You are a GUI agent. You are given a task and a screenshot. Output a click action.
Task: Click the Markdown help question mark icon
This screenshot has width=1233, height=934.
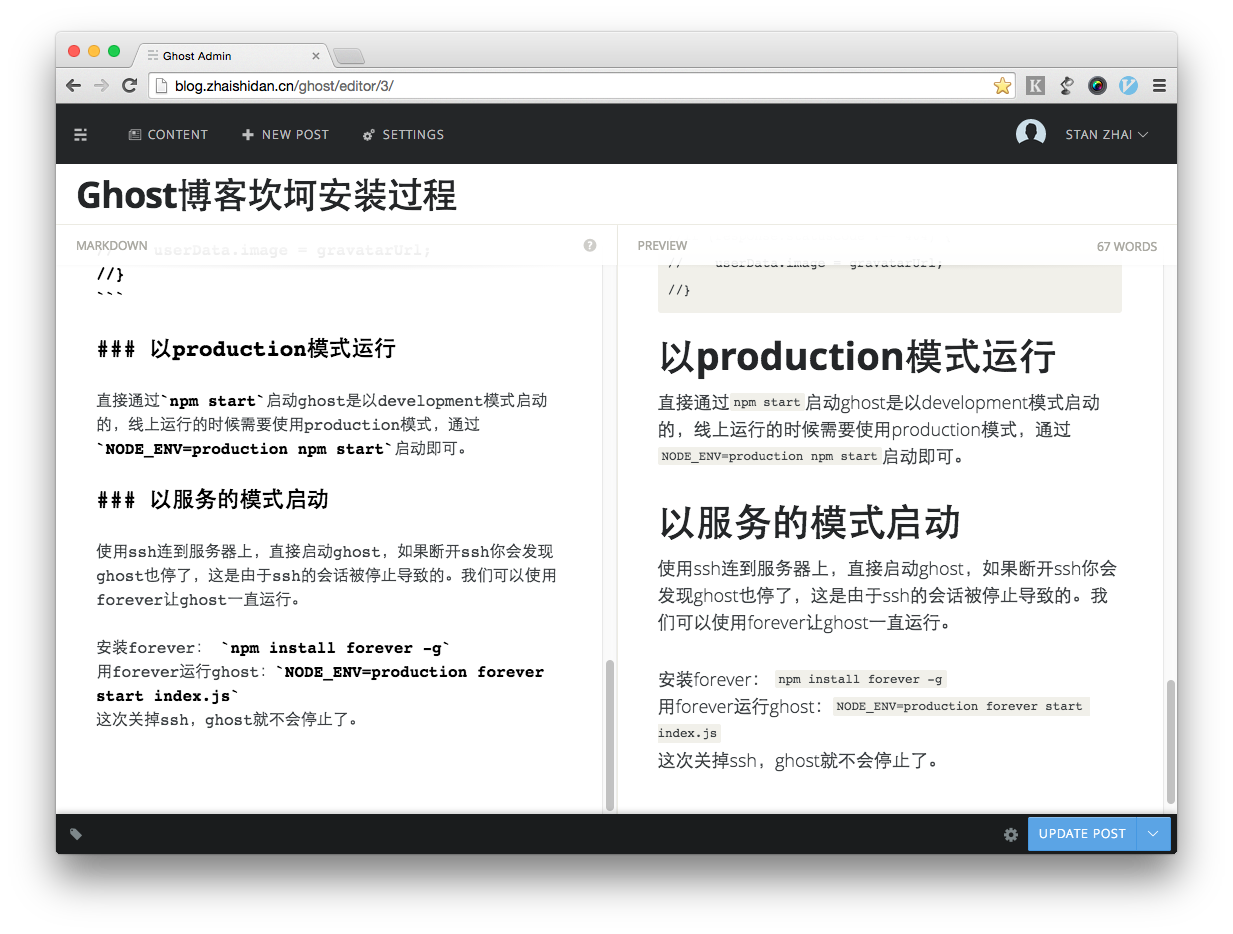coord(590,245)
